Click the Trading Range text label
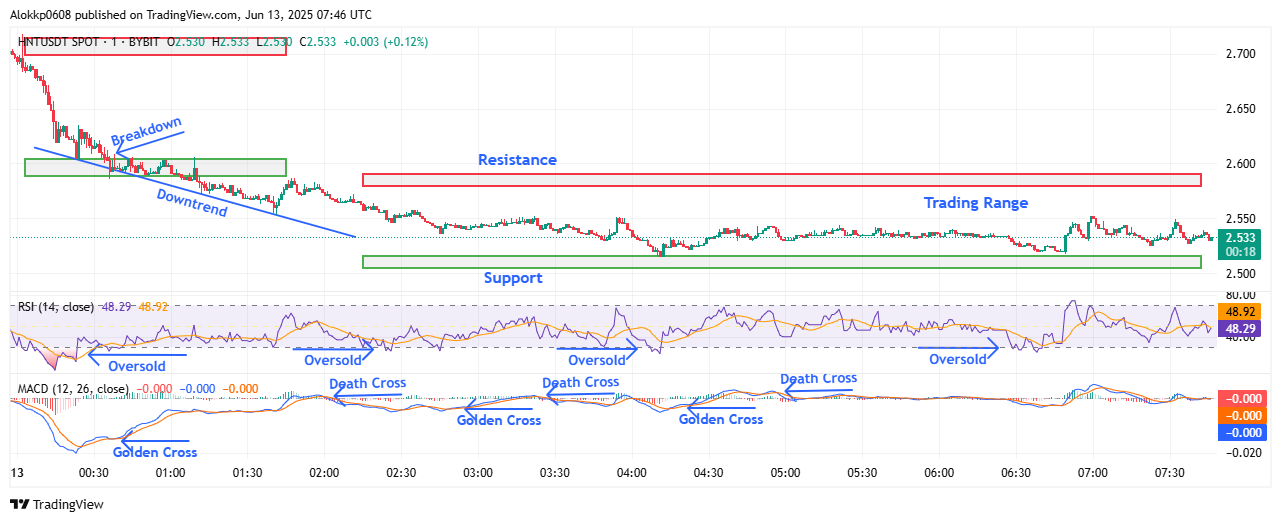1281x522 pixels. pos(976,202)
